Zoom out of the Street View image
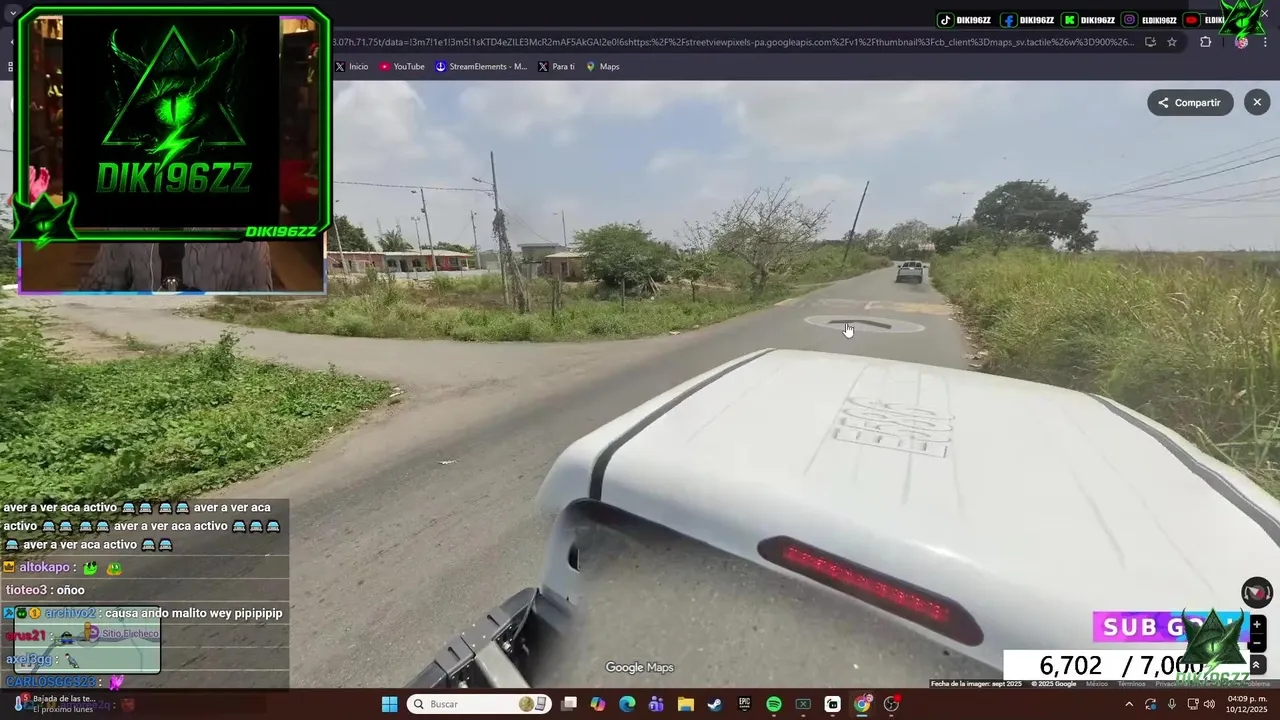The height and width of the screenshot is (720, 1280). [1257, 642]
